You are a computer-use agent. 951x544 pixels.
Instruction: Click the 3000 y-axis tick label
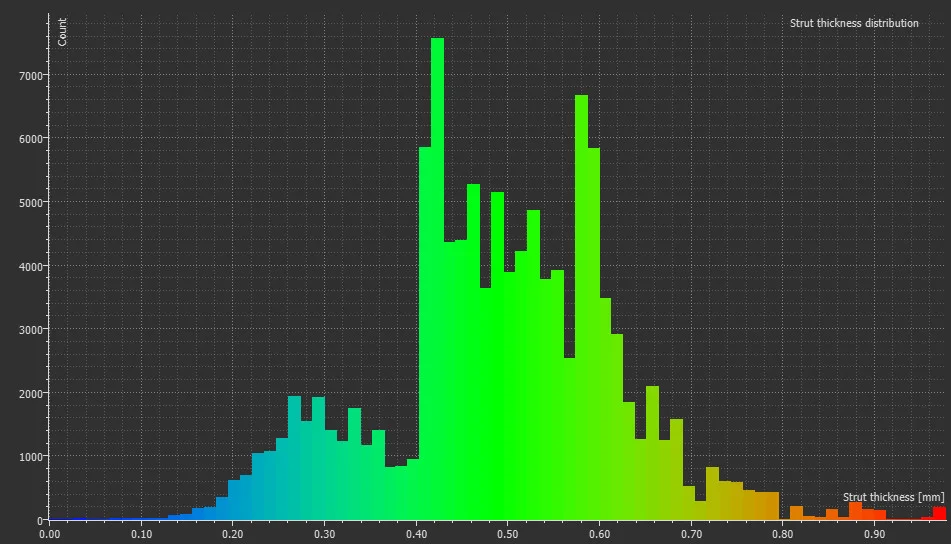tap(31, 330)
